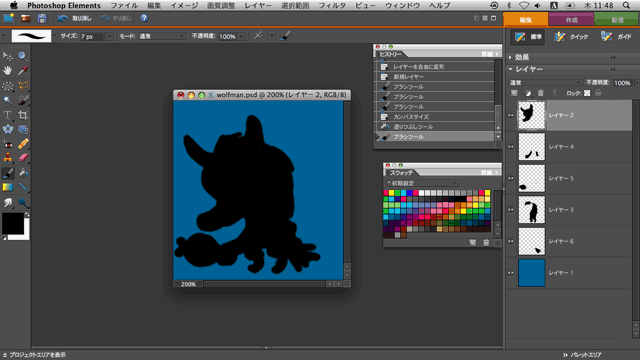Open the イメージ menu

(x=184, y=6)
